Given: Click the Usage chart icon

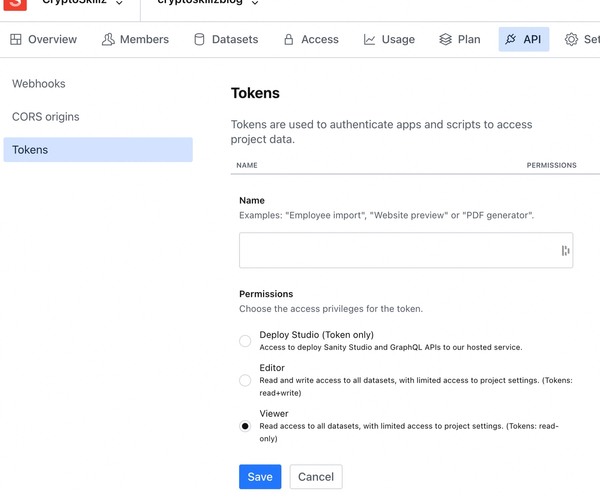Looking at the screenshot, I should tap(370, 40).
